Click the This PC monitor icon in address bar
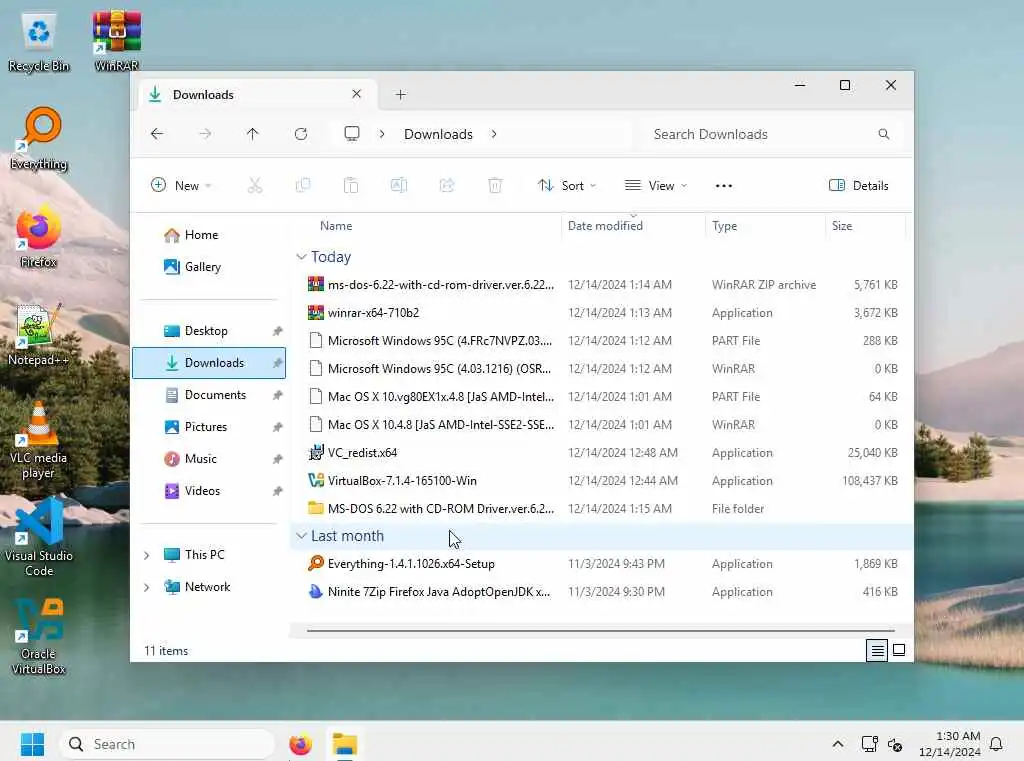Screen dimensions: 1024x761 (x=352, y=134)
